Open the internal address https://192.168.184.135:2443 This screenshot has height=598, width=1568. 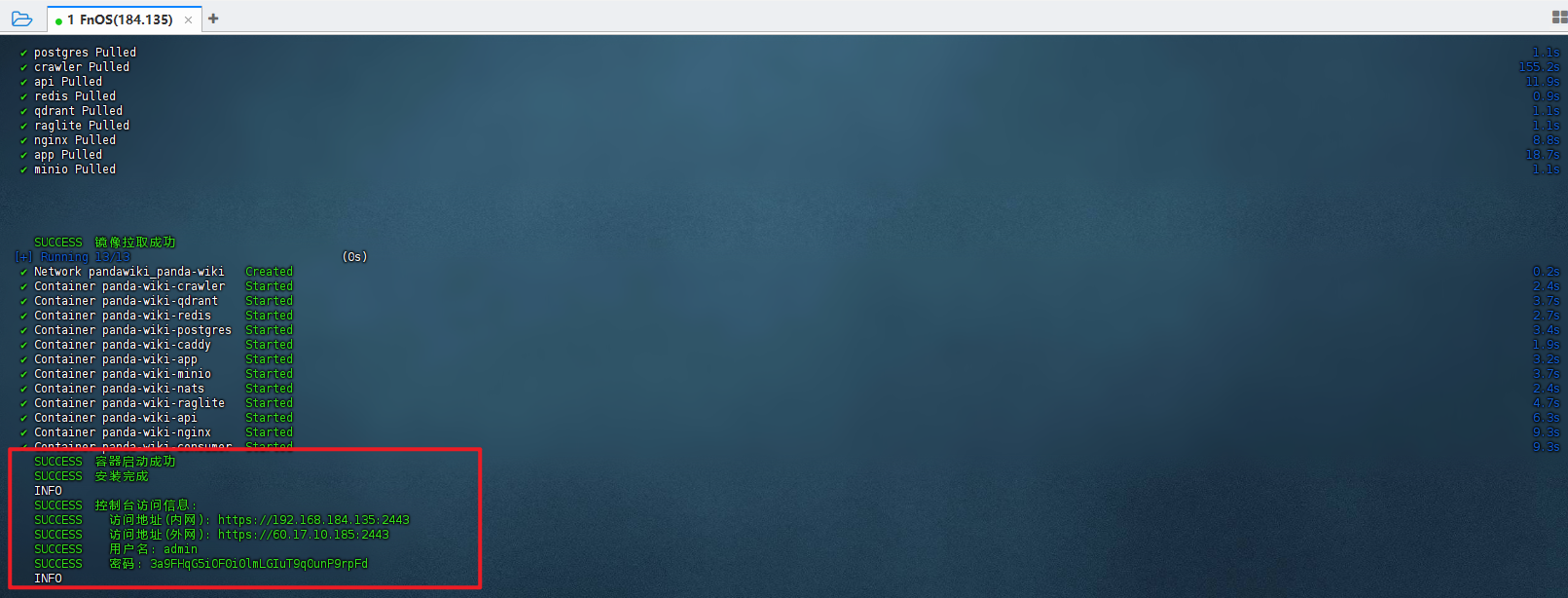click(x=313, y=520)
